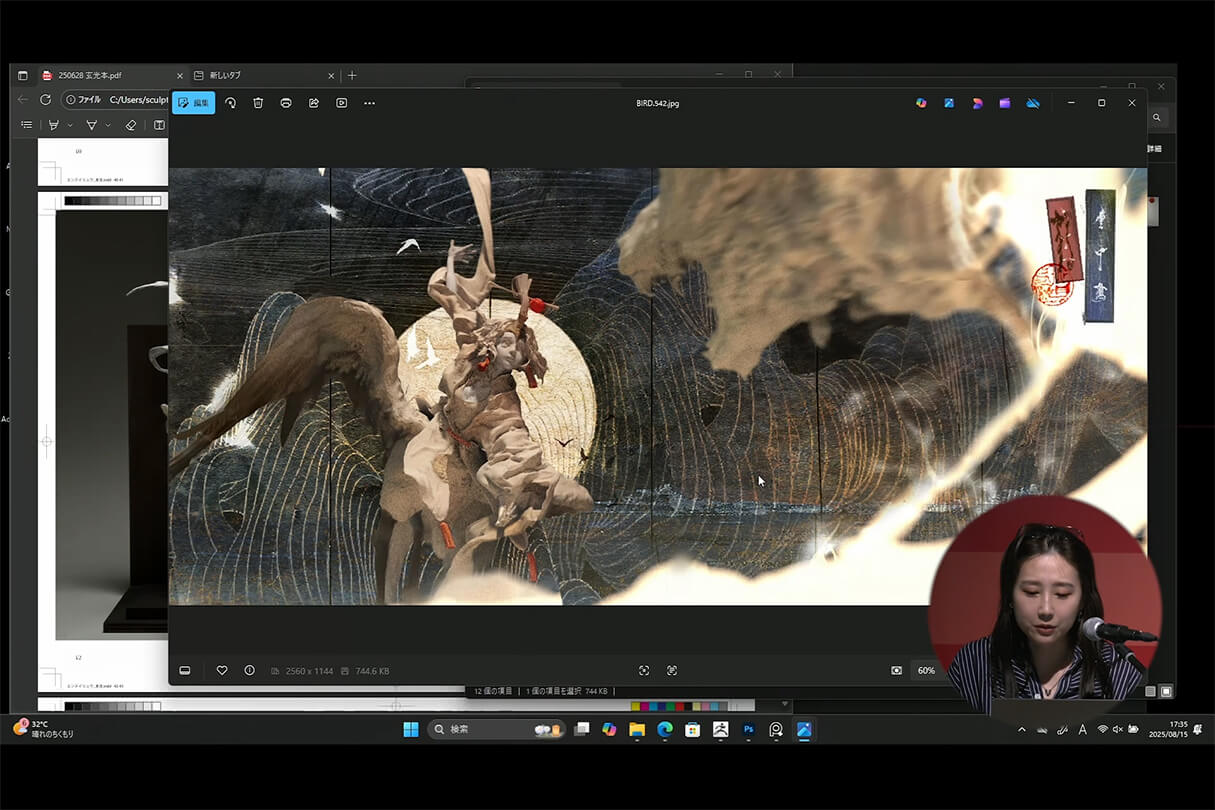Reload the PDF page in browser
This screenshot has width=1215, height=810.
click(x=45, y=100)
